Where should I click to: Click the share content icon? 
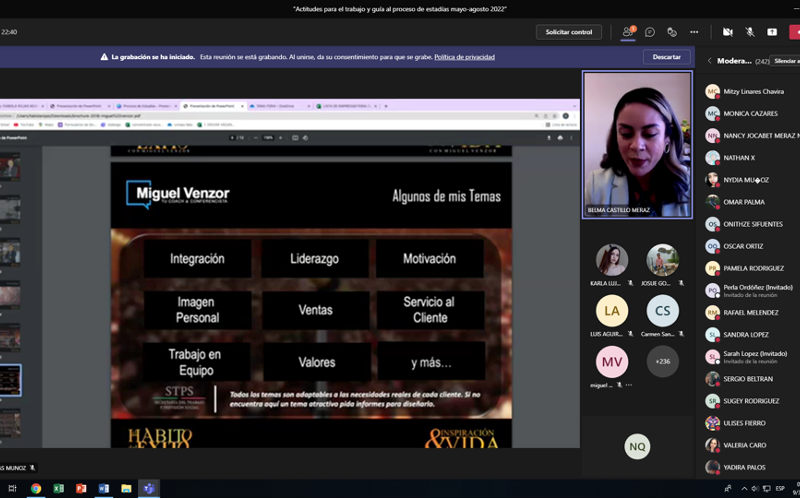tap(772, 32)
